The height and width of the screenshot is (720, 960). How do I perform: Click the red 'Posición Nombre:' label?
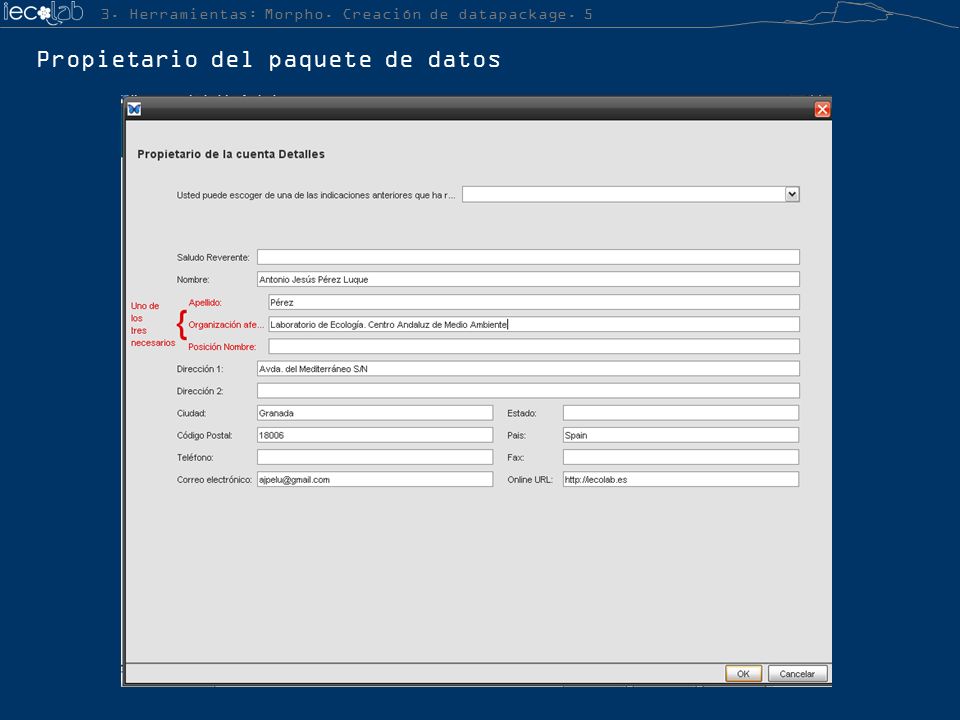[222, 347]
